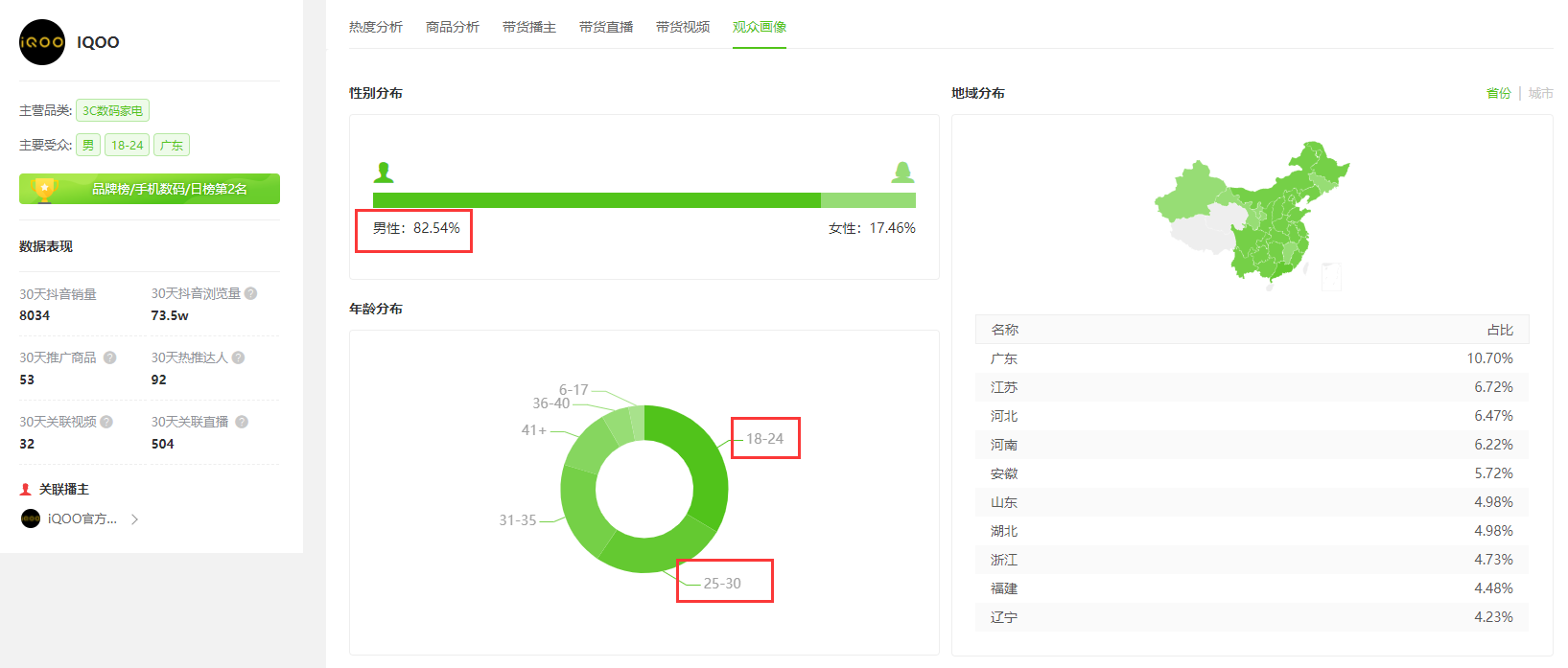
Task: Click the 18-24 label on age chart
Action: point(765,439)
